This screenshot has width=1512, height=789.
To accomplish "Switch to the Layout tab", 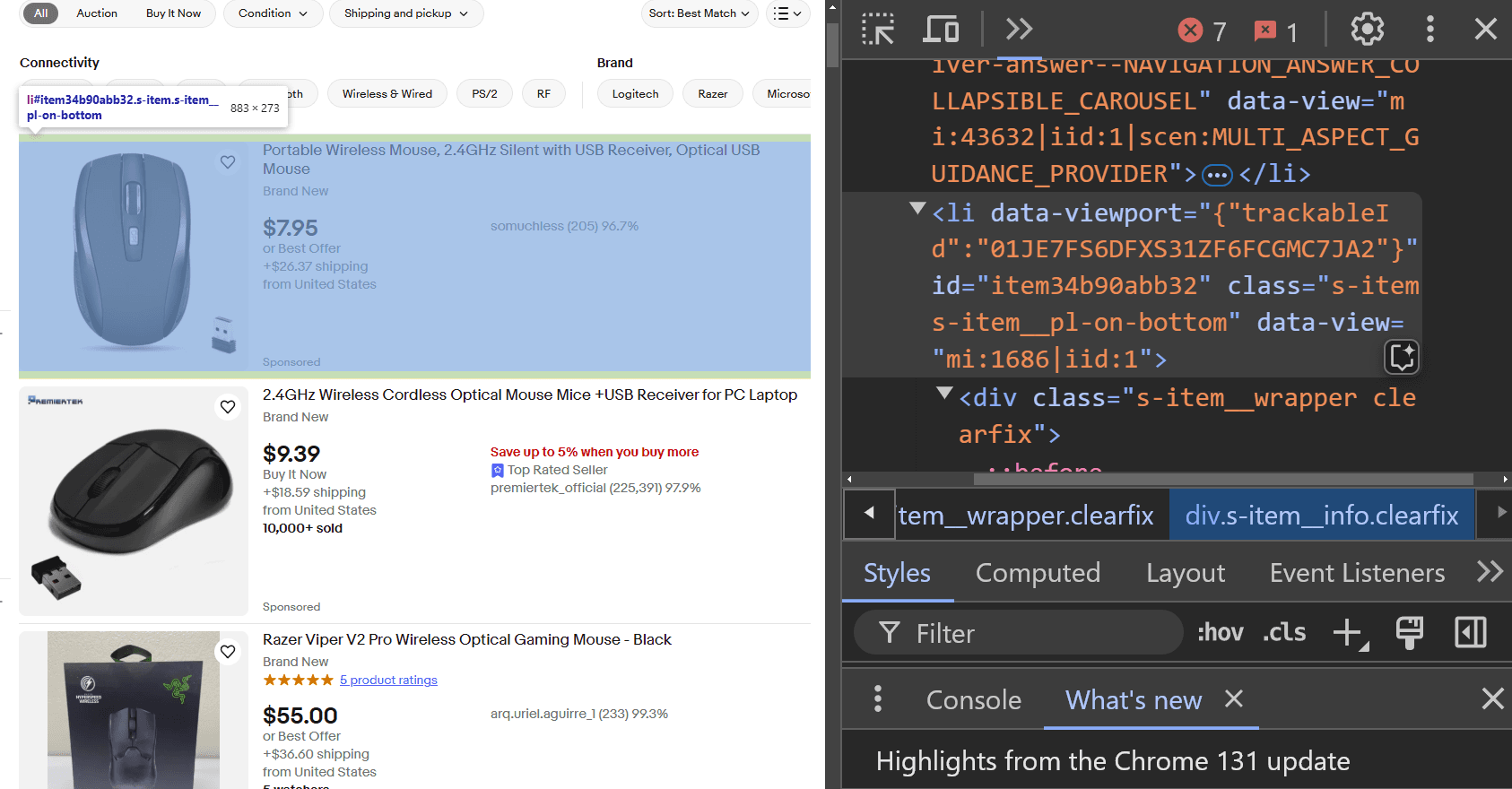I will point(1186,573).
